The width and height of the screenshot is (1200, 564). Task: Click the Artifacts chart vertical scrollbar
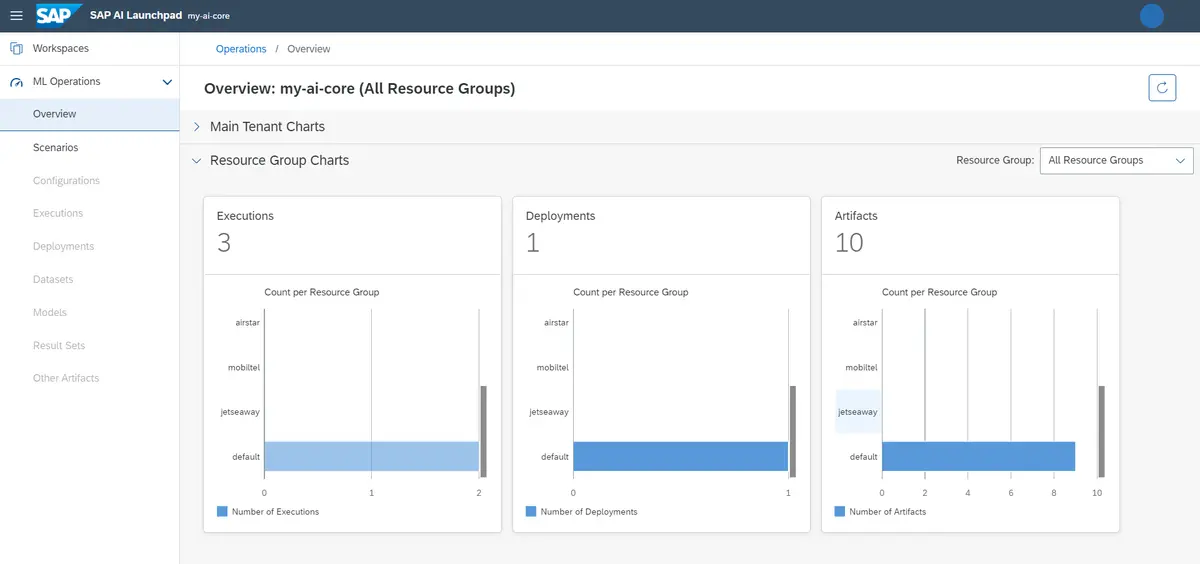pyautogui.click(x=1101, y=431)
